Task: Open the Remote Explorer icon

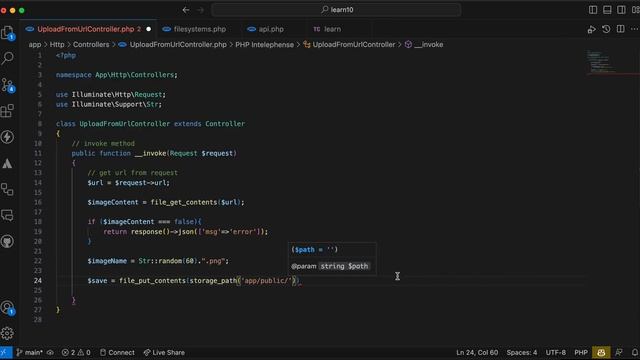Action: point(8,189)
